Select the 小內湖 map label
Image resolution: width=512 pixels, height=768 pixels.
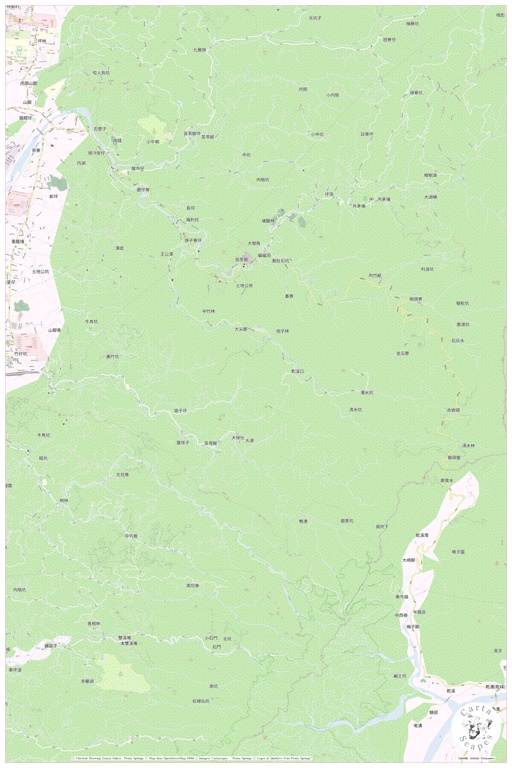[332, 95]
